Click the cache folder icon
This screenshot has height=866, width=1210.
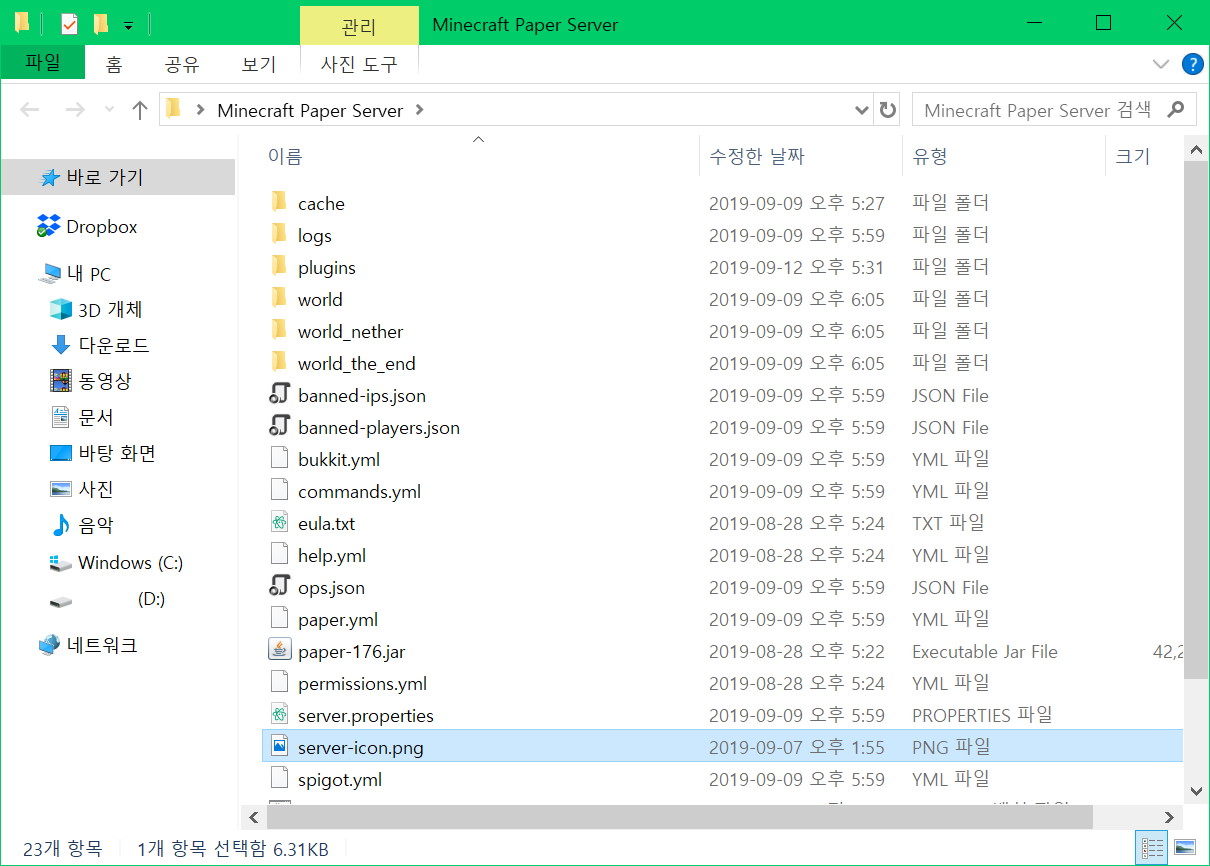pyautogui.click(x=280, y=203)
